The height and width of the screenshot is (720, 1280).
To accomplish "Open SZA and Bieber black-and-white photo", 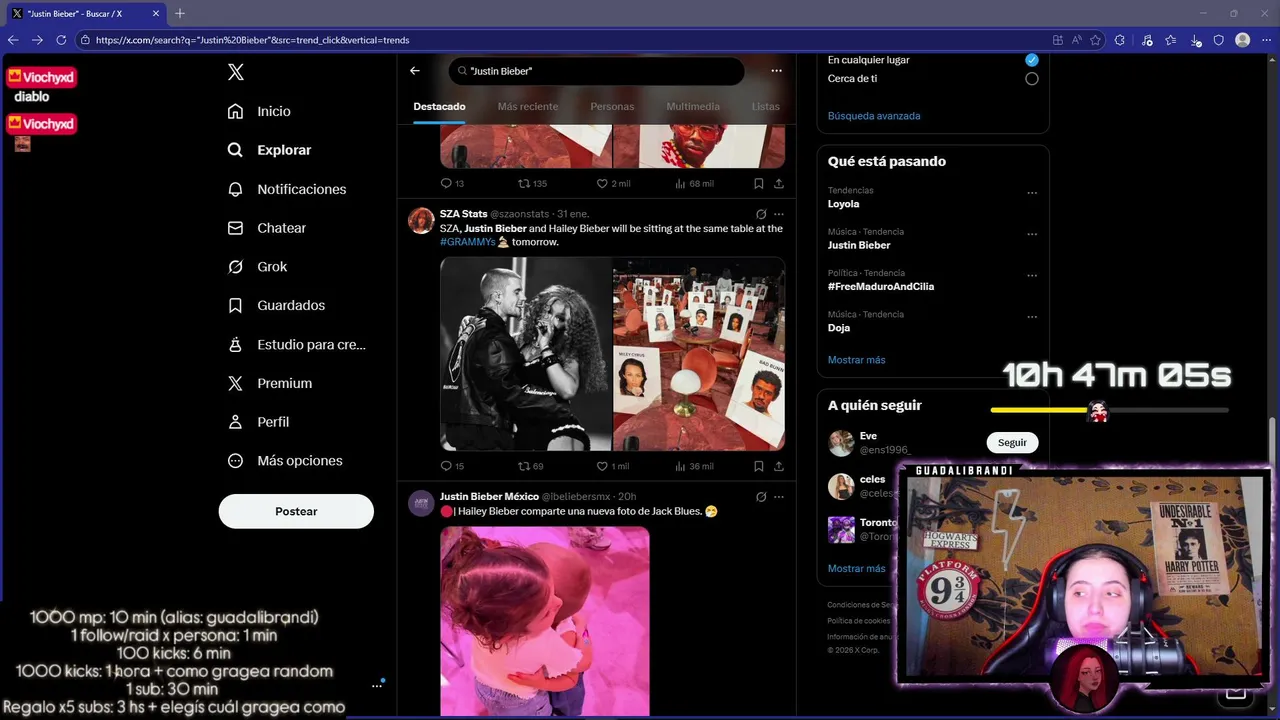I will (x=526, y=354).
